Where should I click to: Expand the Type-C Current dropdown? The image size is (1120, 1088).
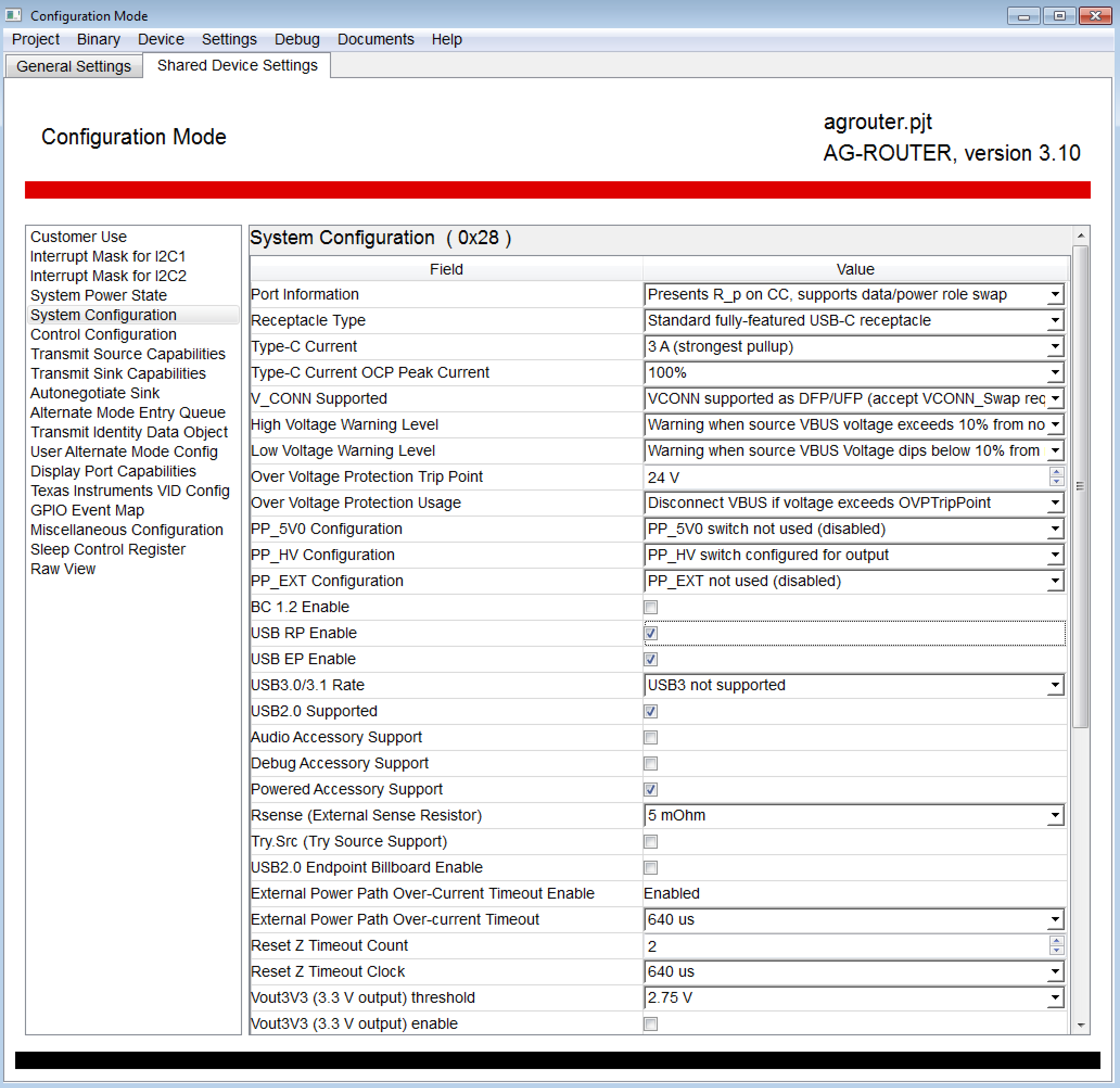tap(1055, 347)
